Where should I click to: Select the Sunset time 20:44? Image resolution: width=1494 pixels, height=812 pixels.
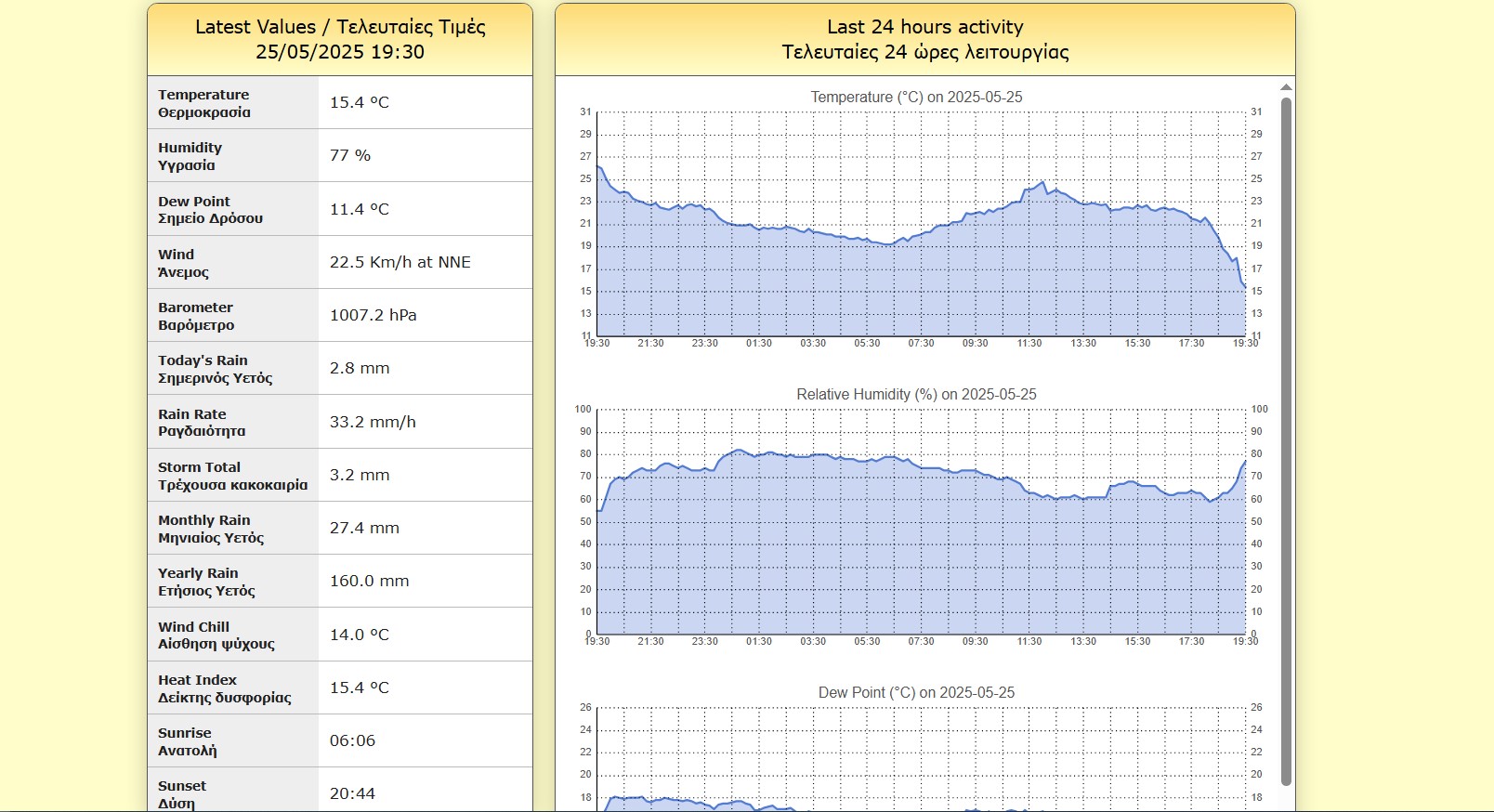pos(353,793)
